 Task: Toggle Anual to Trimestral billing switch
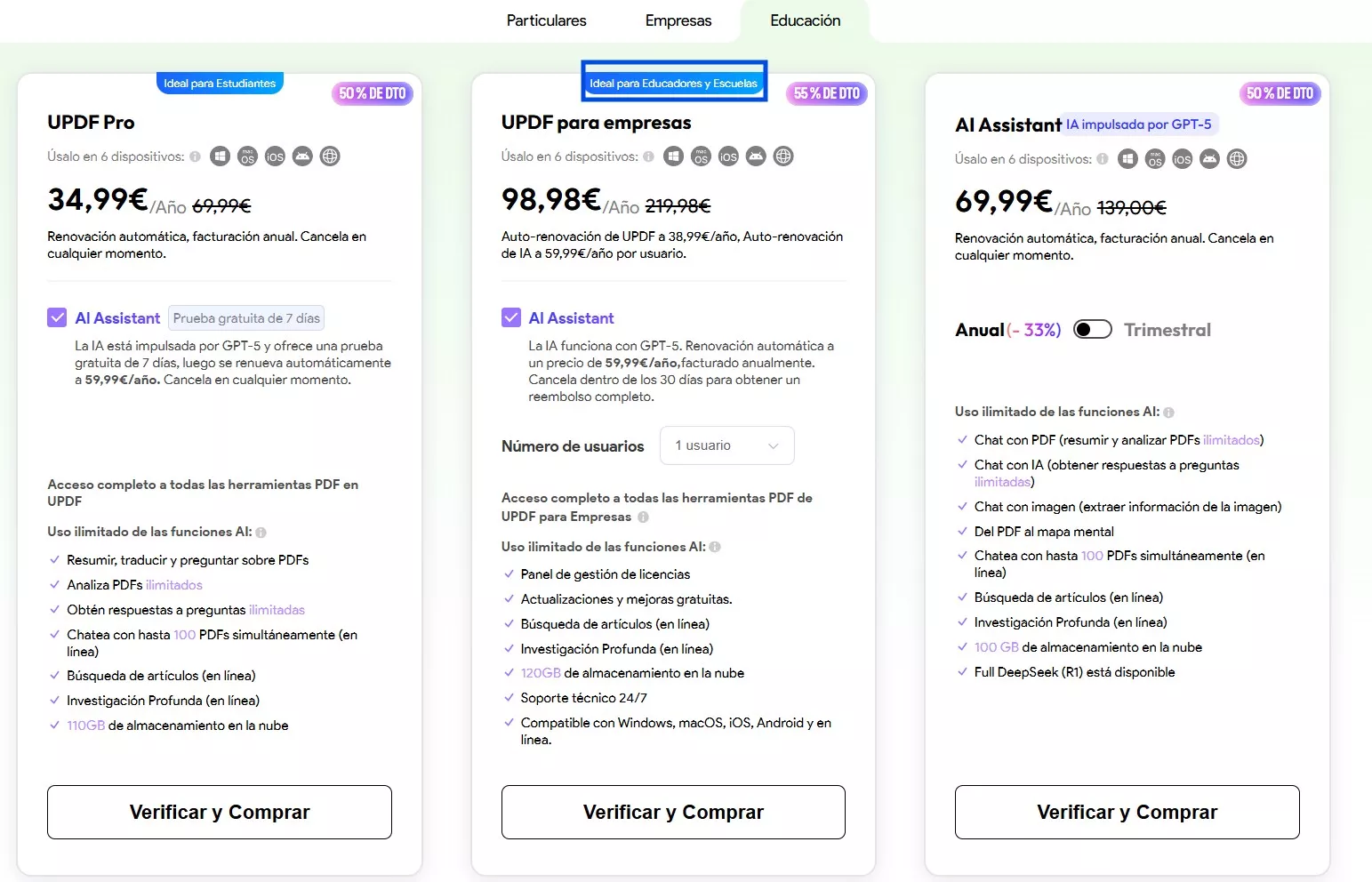(x=1092, y=330)
